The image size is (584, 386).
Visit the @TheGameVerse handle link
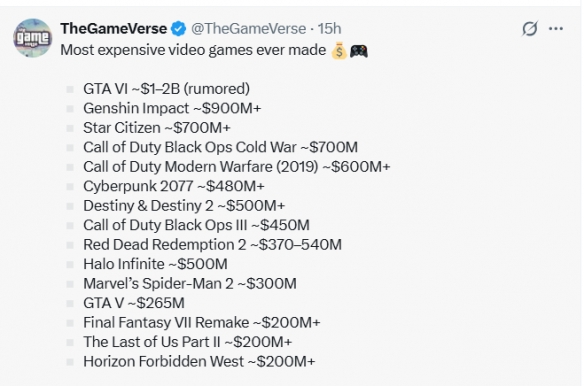click(248, 29)
